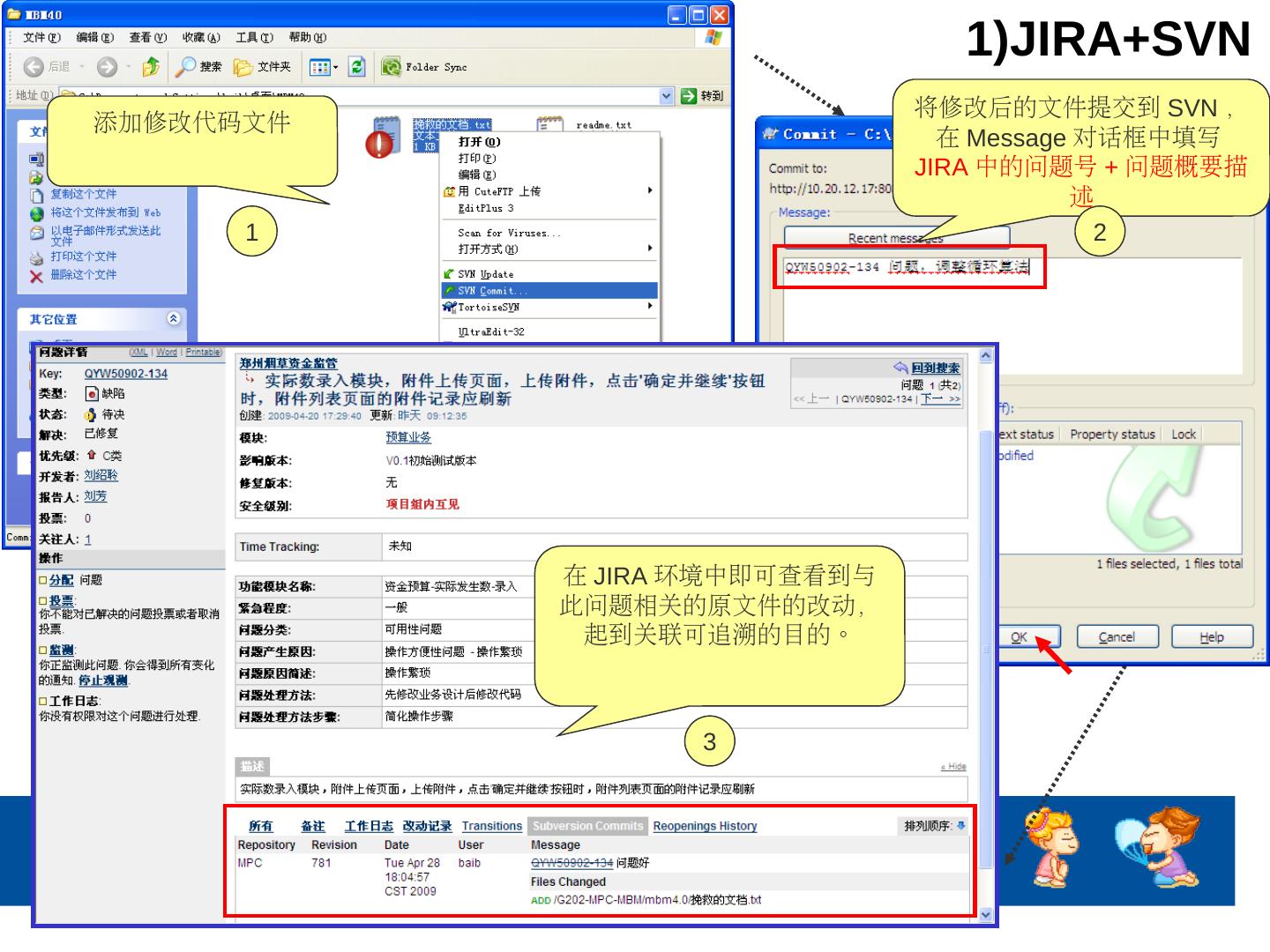Hide the 描述 description section

tap(953, 767)
